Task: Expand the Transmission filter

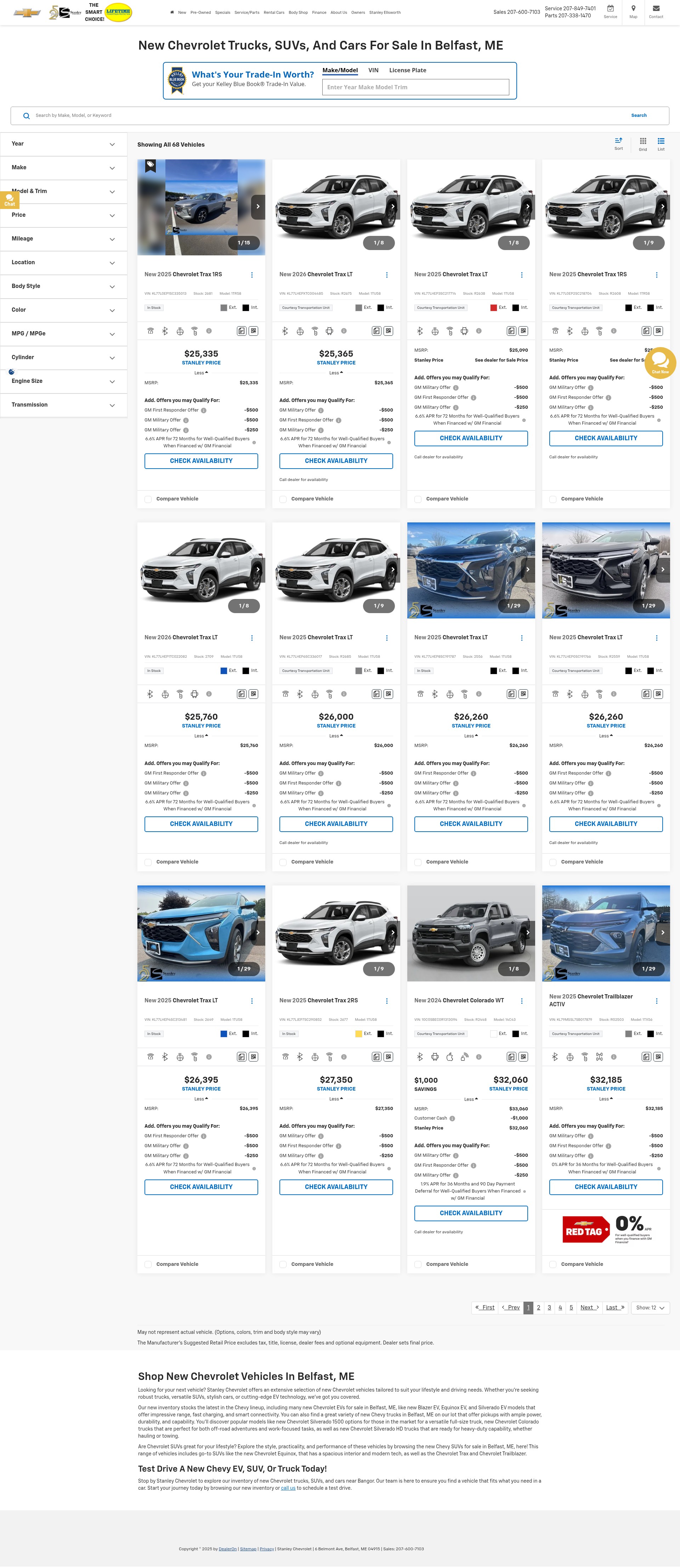Action: 63,406
